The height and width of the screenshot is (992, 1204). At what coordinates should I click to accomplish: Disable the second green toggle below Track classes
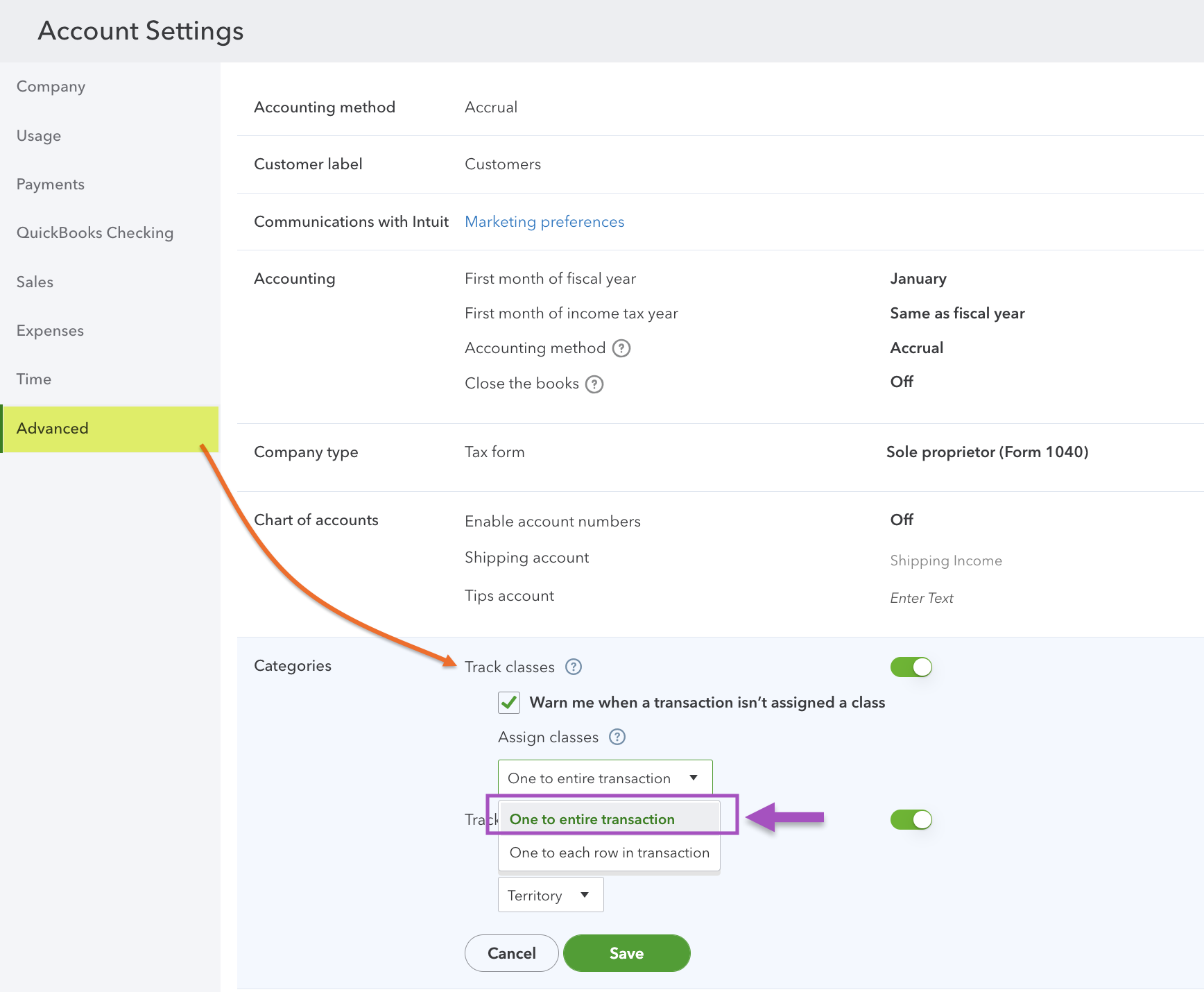tap(911, 819)
